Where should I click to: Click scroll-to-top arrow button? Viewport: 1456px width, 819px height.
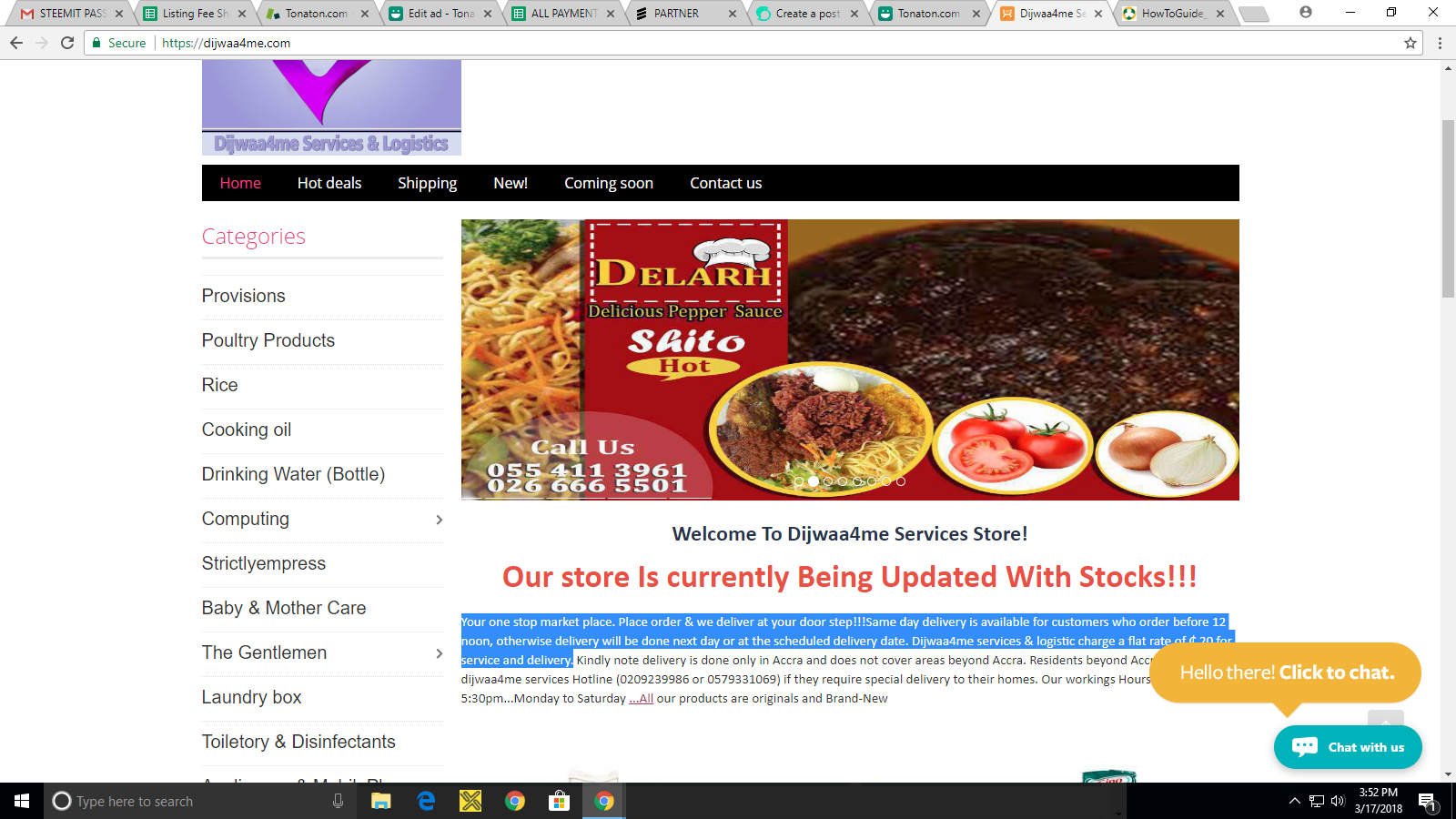(1385, 719)
